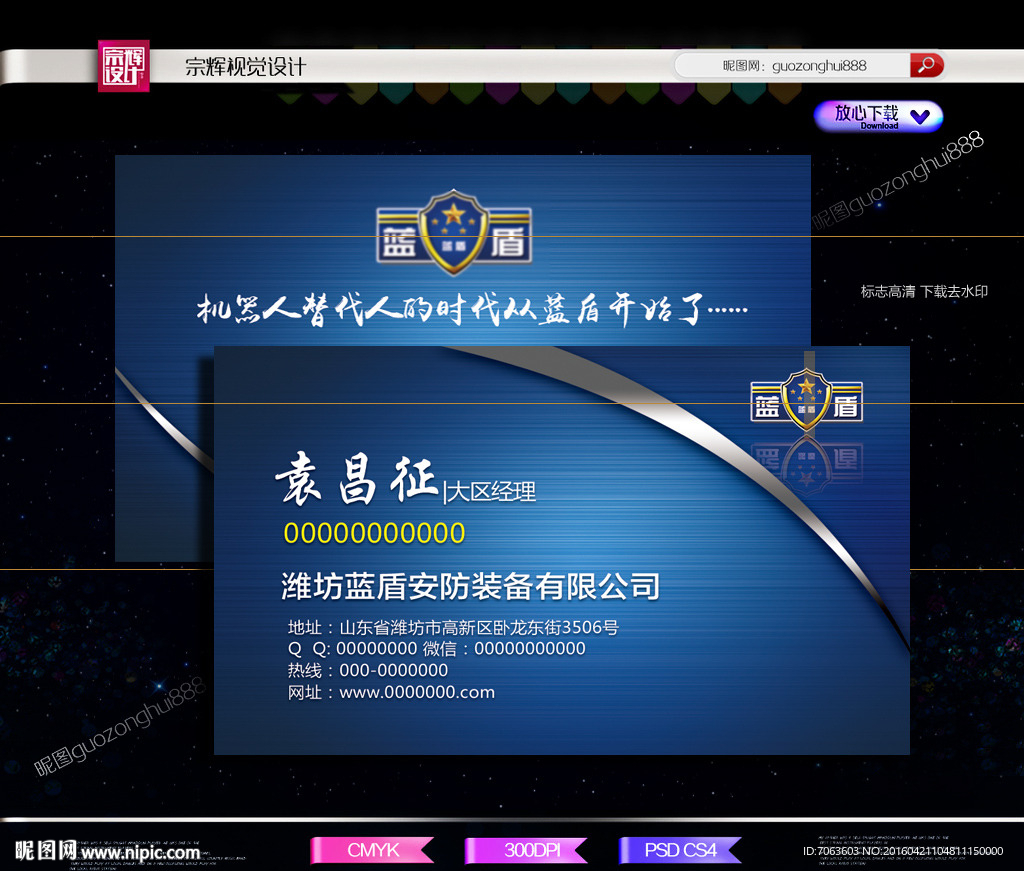This screenshot has height=871, width=1024.
Task: Click the search field showing guozonghui888
Action: 793,65
